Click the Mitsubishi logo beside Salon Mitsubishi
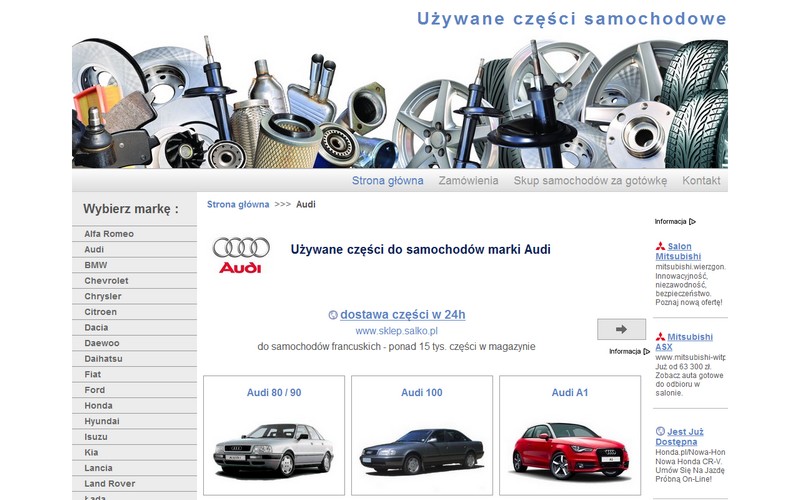This screenshot has width=800, height=500. click(x=660, y=247)
